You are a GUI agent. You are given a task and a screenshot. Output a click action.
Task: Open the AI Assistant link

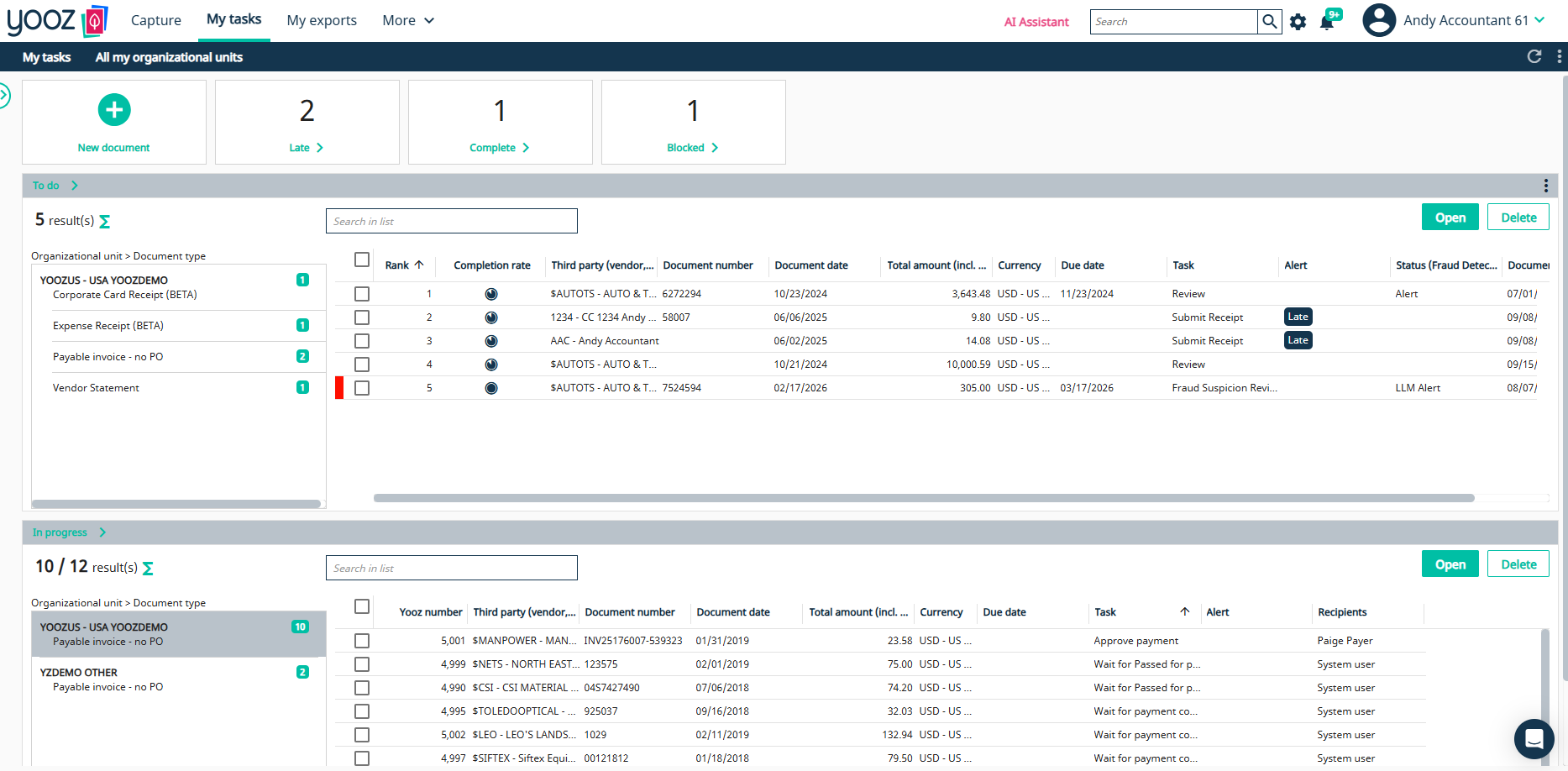[1036, 22]
